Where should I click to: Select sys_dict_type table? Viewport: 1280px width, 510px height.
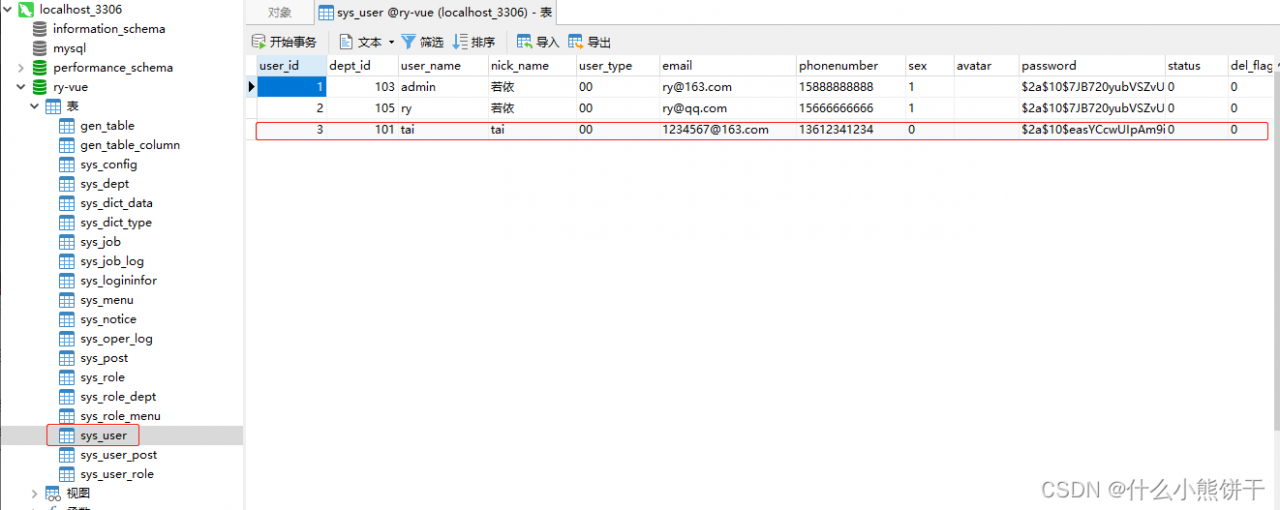[116, 223]
